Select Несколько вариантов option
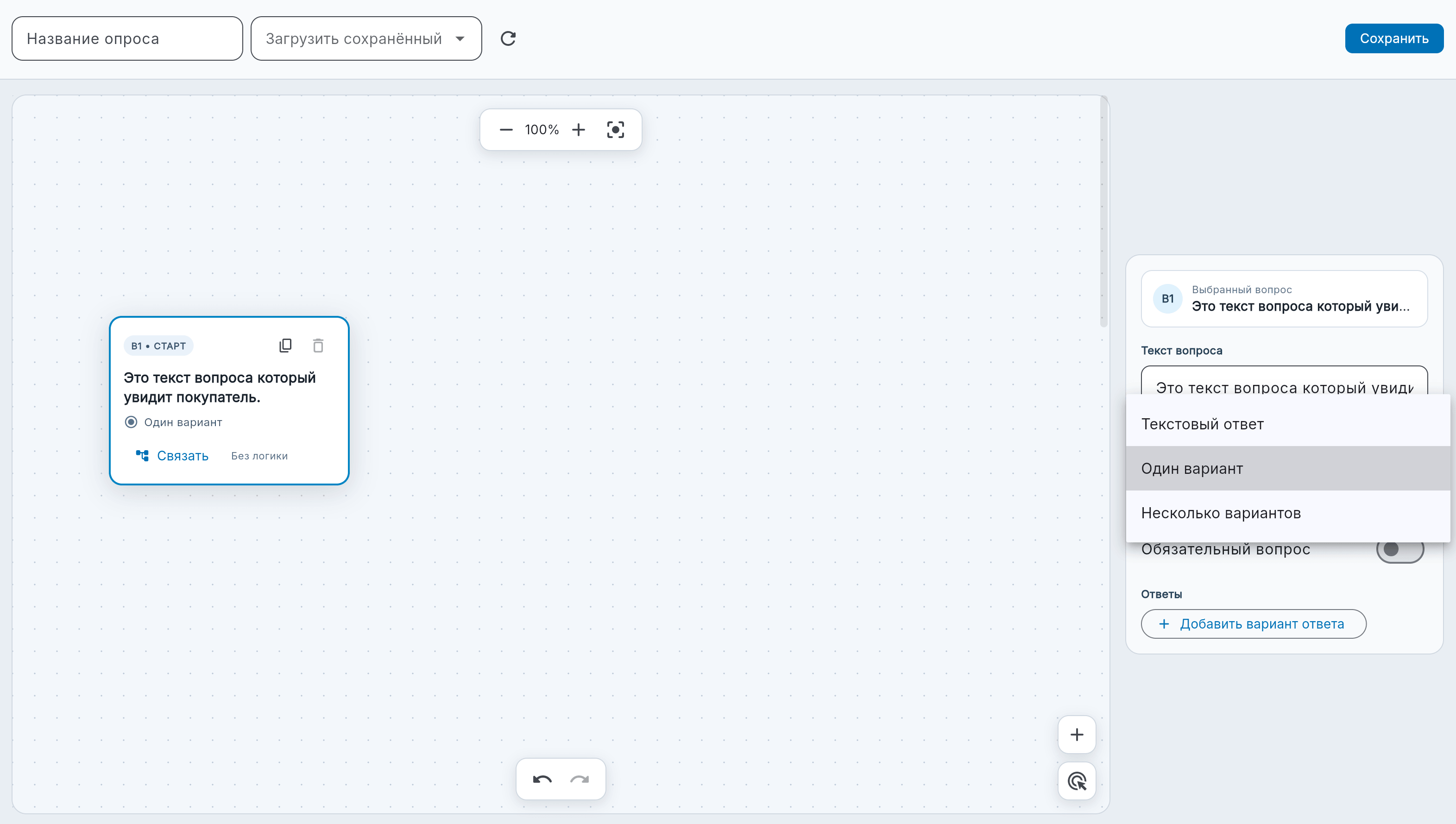 click(1288, 513)
